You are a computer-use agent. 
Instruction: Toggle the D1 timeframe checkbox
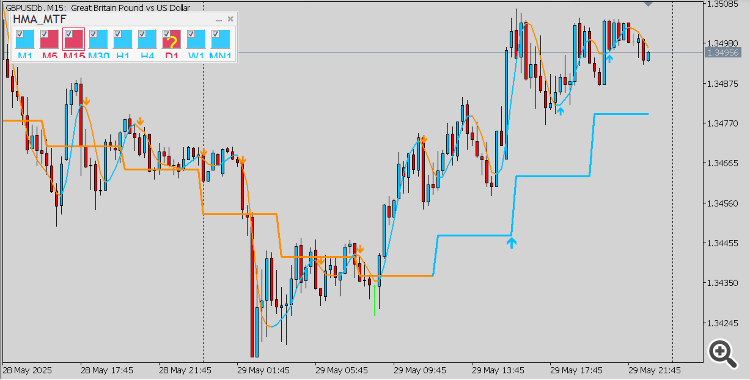click(166, 34)
